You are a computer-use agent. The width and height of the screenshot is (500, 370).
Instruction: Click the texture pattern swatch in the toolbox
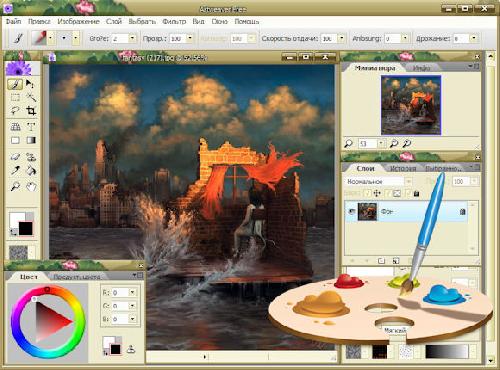point(18,253)
